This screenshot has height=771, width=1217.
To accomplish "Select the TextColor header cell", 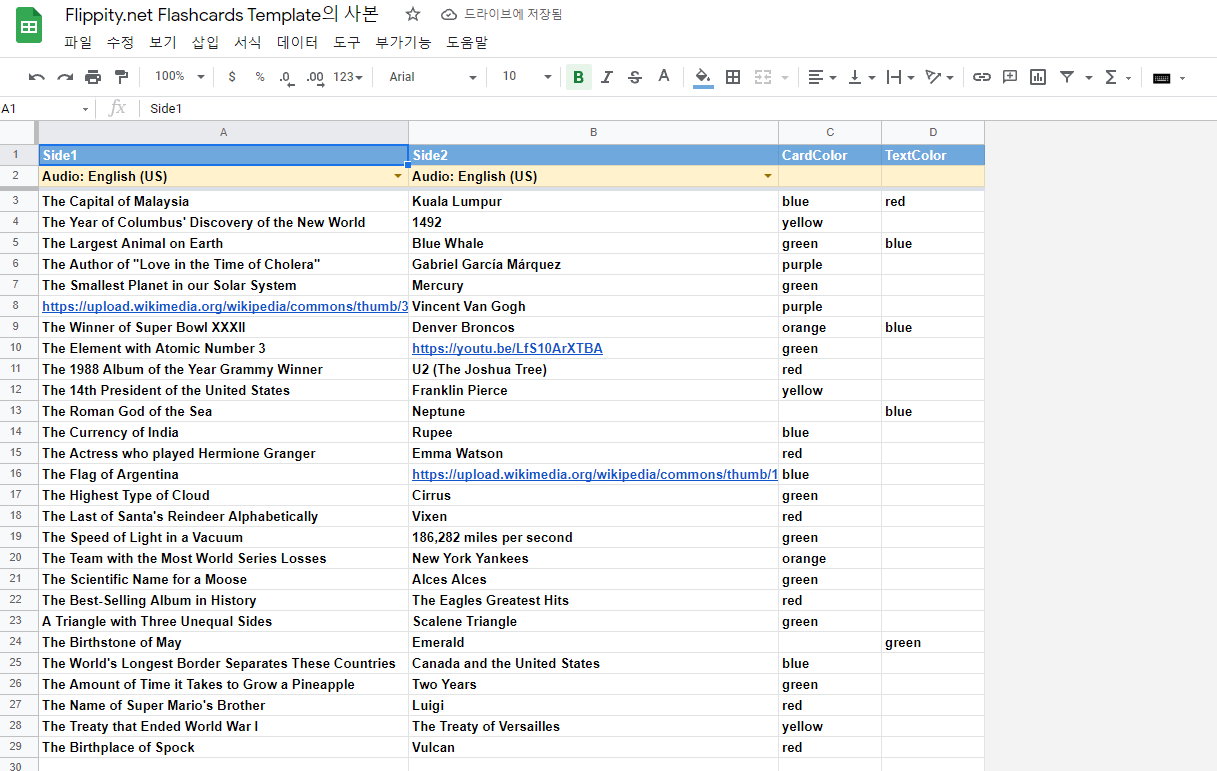I will coord(933,155).
